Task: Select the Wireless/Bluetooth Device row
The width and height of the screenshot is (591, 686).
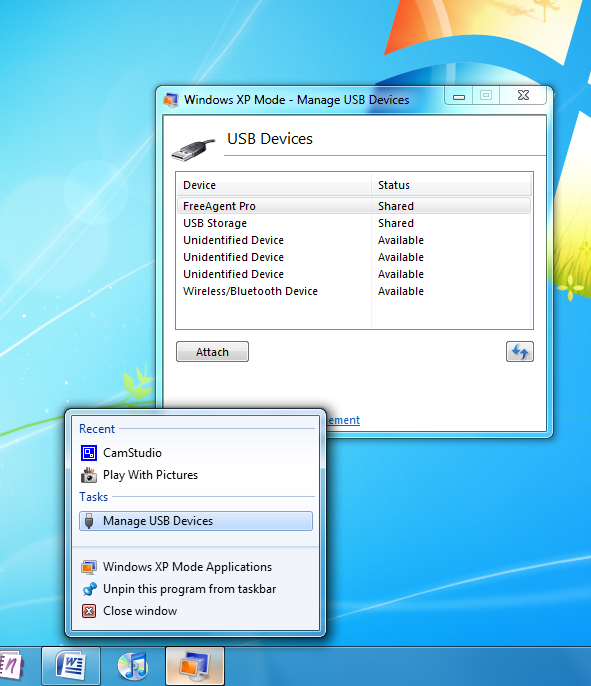Action: [x=354, y=291]
